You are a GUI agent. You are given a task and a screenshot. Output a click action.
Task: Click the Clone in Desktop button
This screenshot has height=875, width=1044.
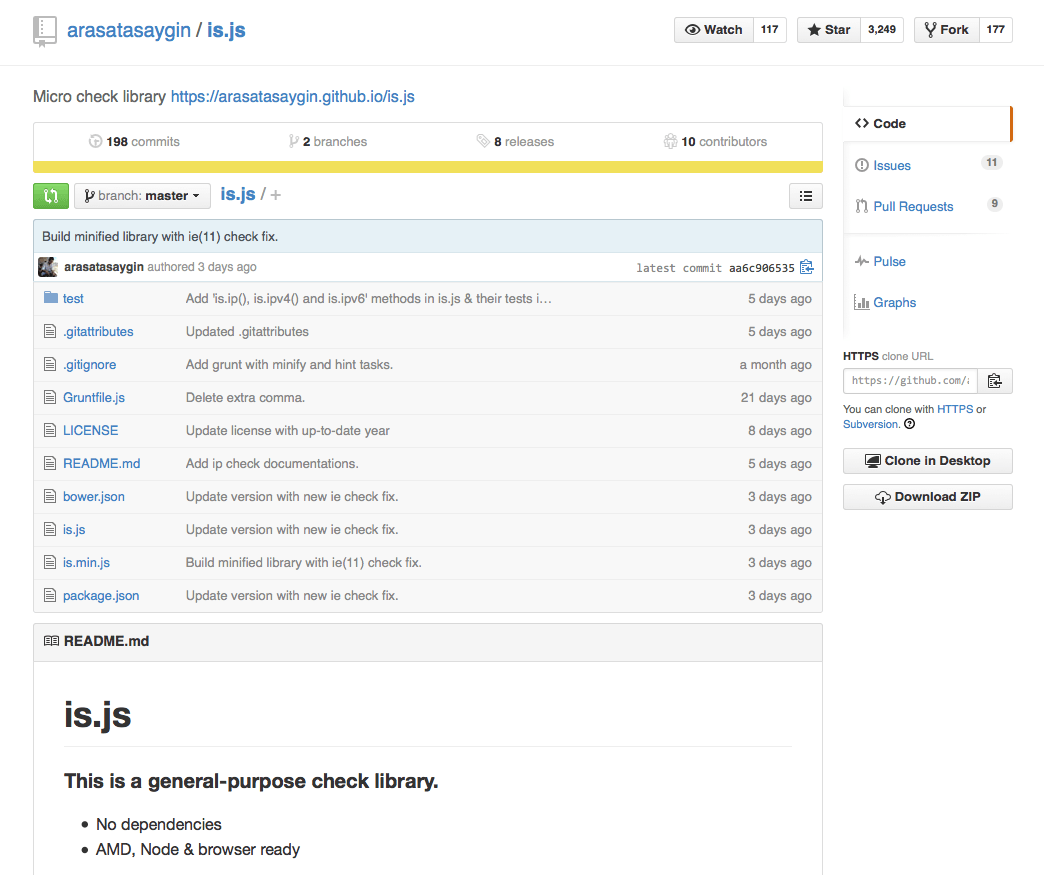(927, 461)
